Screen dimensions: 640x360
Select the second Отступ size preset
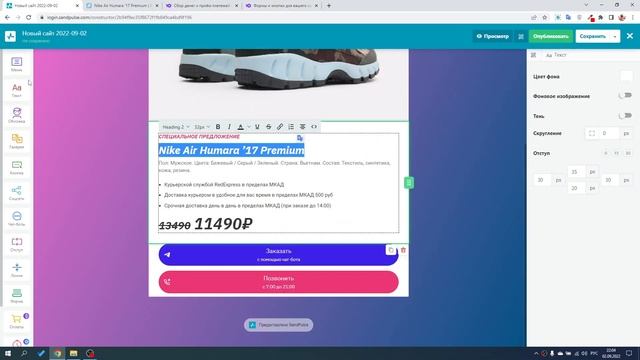(617, 153)
